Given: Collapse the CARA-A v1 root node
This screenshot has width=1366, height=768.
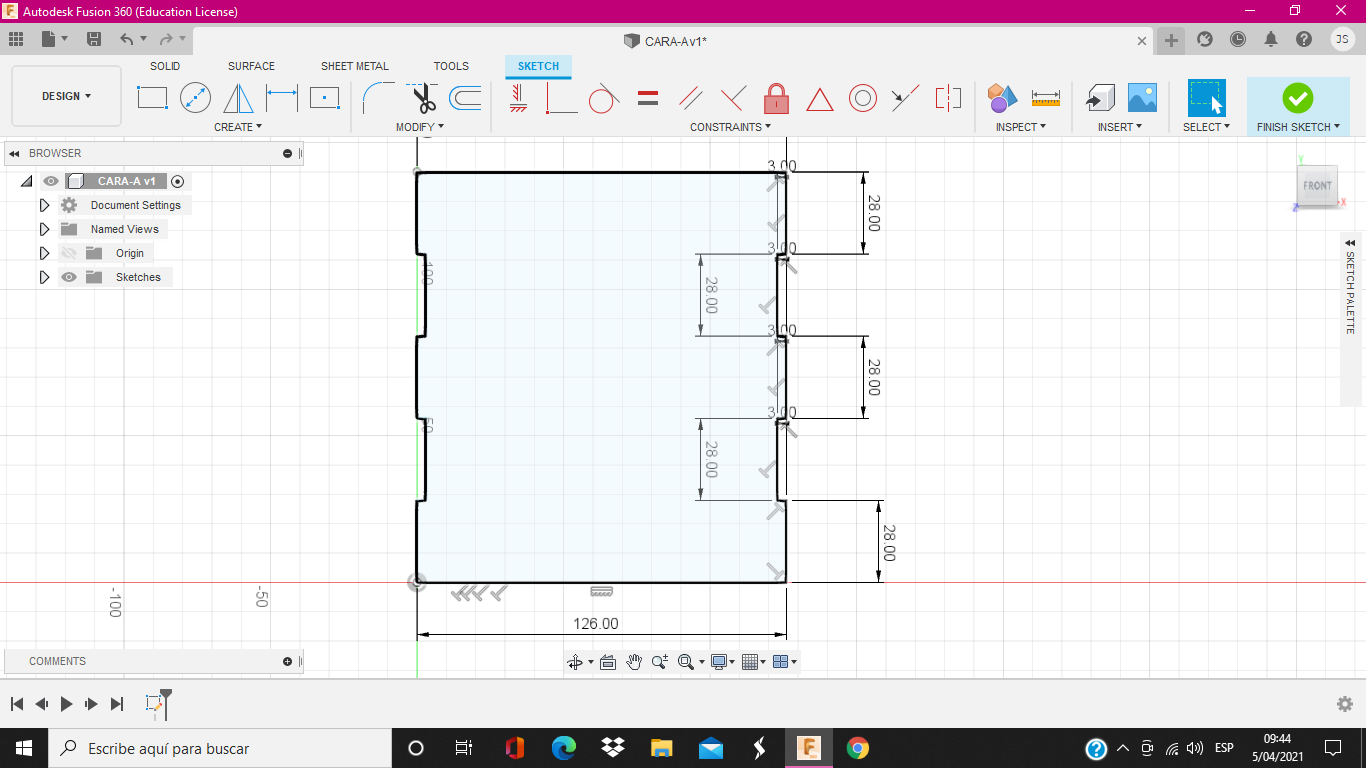Looking at the screenshot, I should [26, 181].
